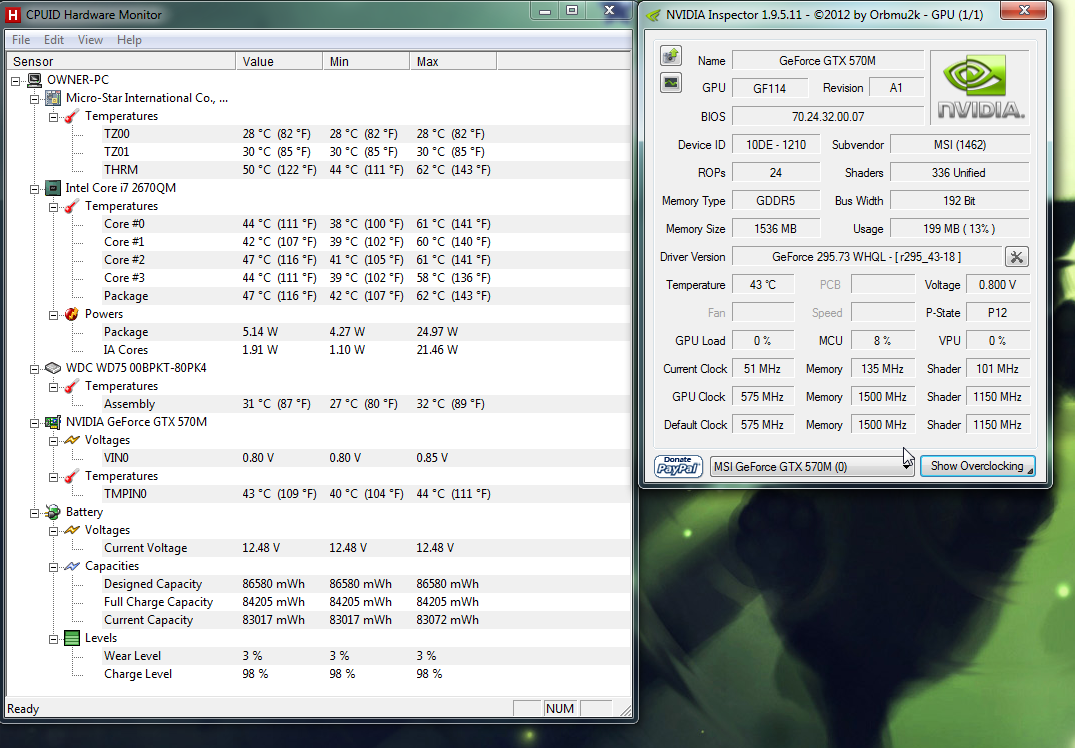Open driver profile settings wrench icon
Viewport: 1075px width, 748px height.
coord(1017,257)
